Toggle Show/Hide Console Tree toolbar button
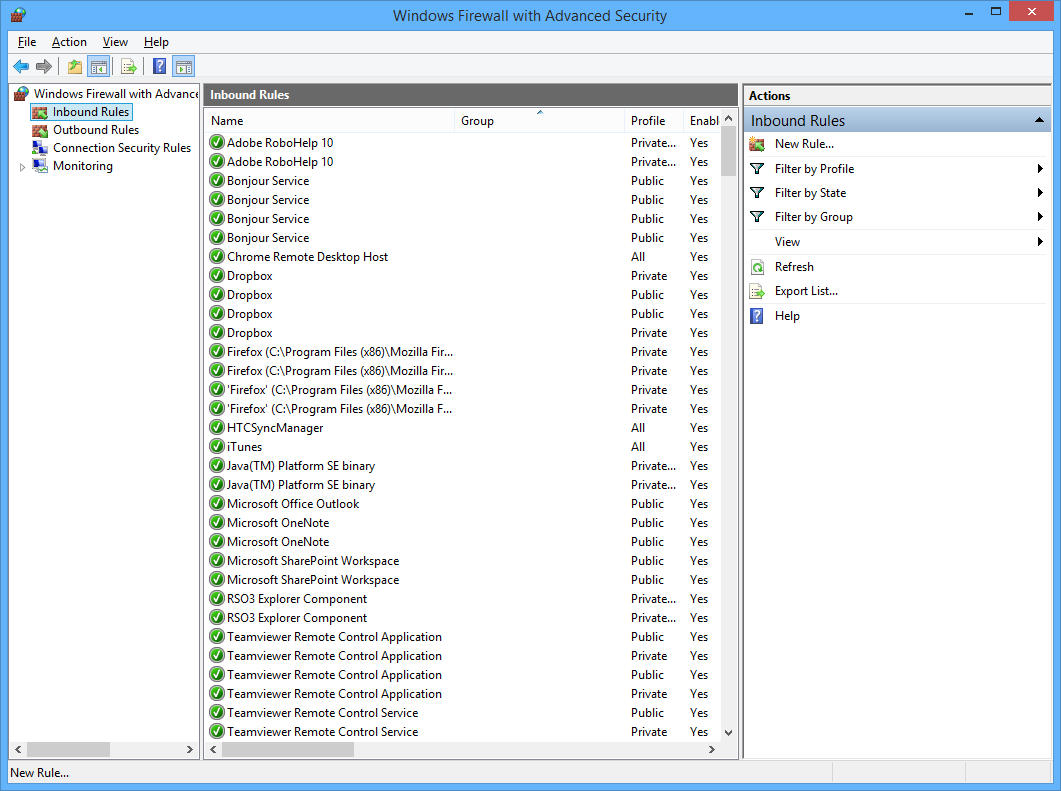Screen dimensions: 1061x791 (98, 67)
